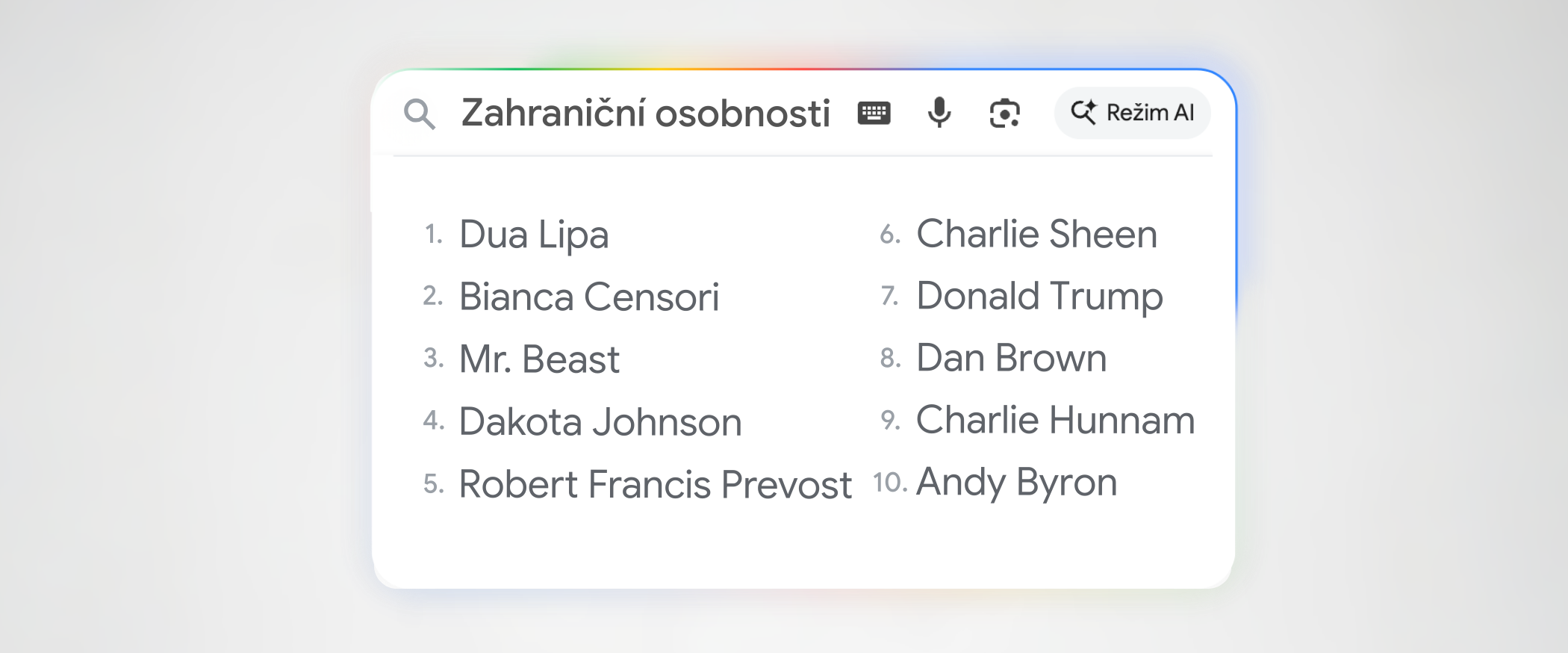Select Charlie Sheen from the list
Viewport: 1568px width, 653px height.
coord(1036,234)
